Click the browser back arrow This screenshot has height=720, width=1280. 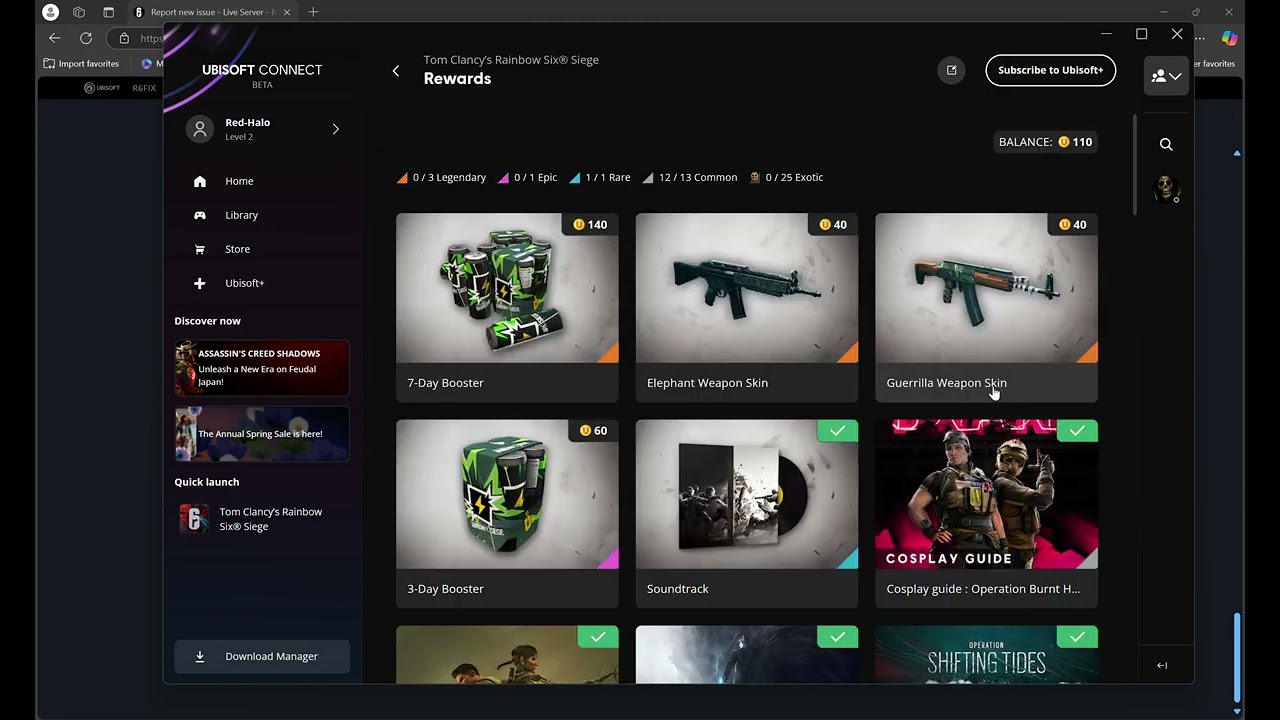[55, 38]
